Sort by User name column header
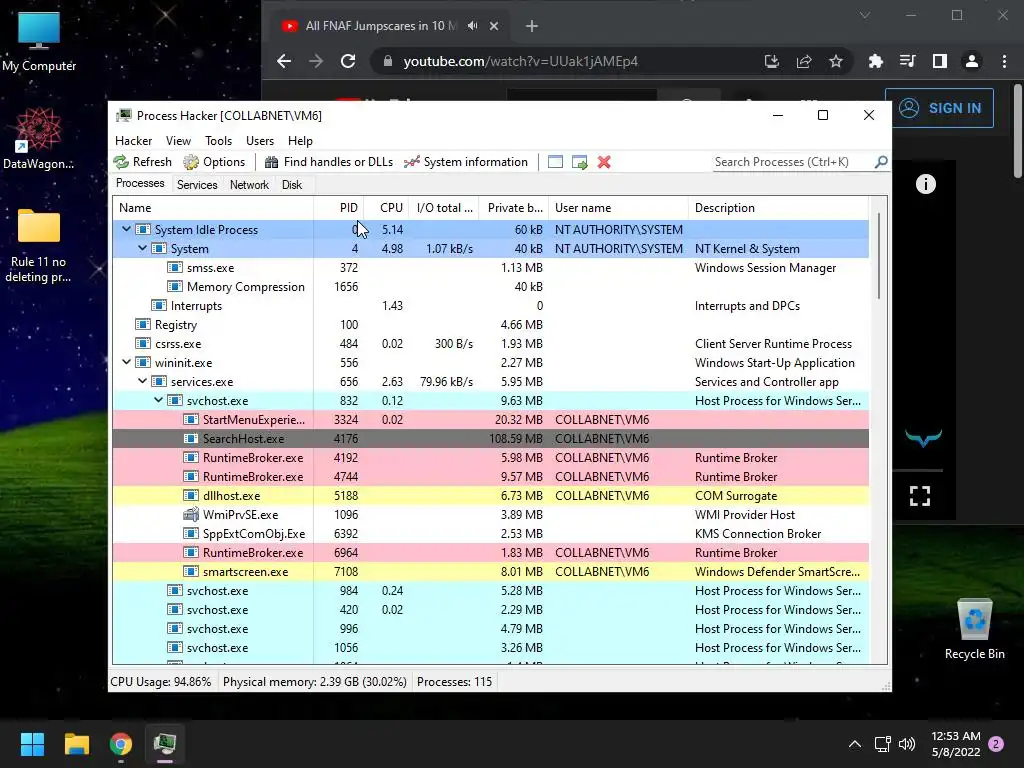This screenshot has height=768, width=1024. pos(618,208)
